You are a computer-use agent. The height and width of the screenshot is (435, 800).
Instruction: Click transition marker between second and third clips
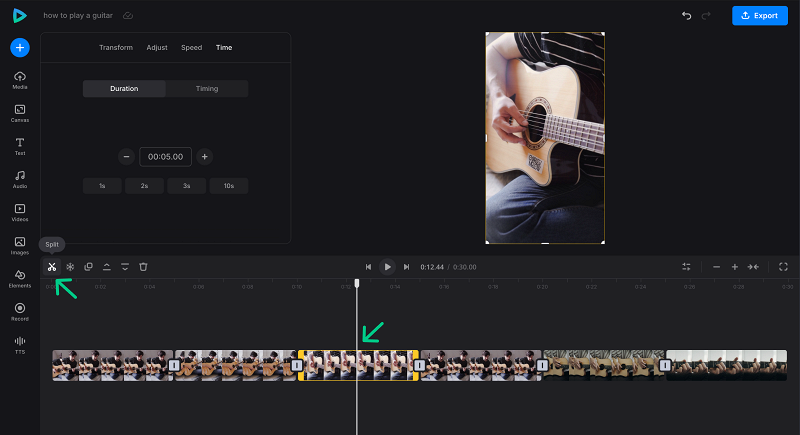(x=297, y=365)
